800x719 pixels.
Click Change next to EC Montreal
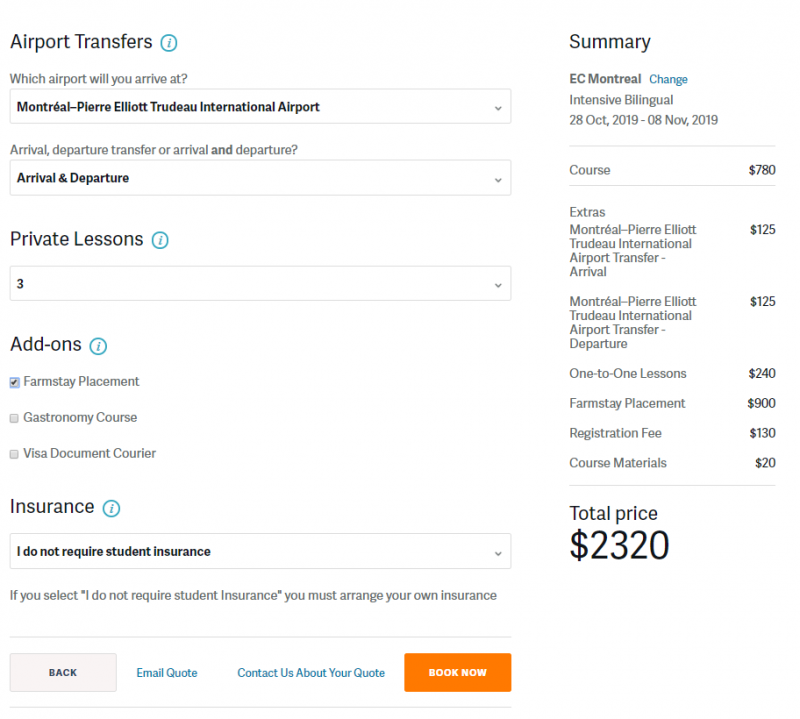(x=668, y=79)
